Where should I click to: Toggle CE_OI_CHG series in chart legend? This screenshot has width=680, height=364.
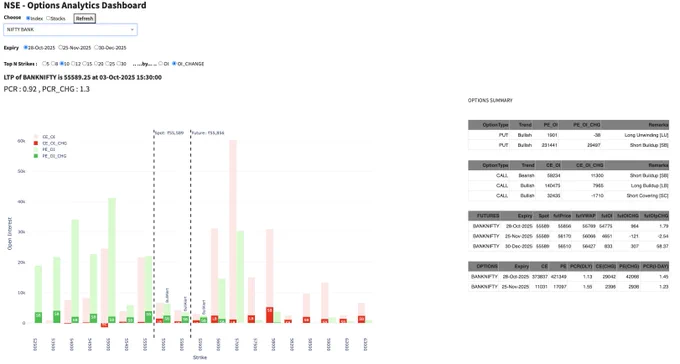50,143
